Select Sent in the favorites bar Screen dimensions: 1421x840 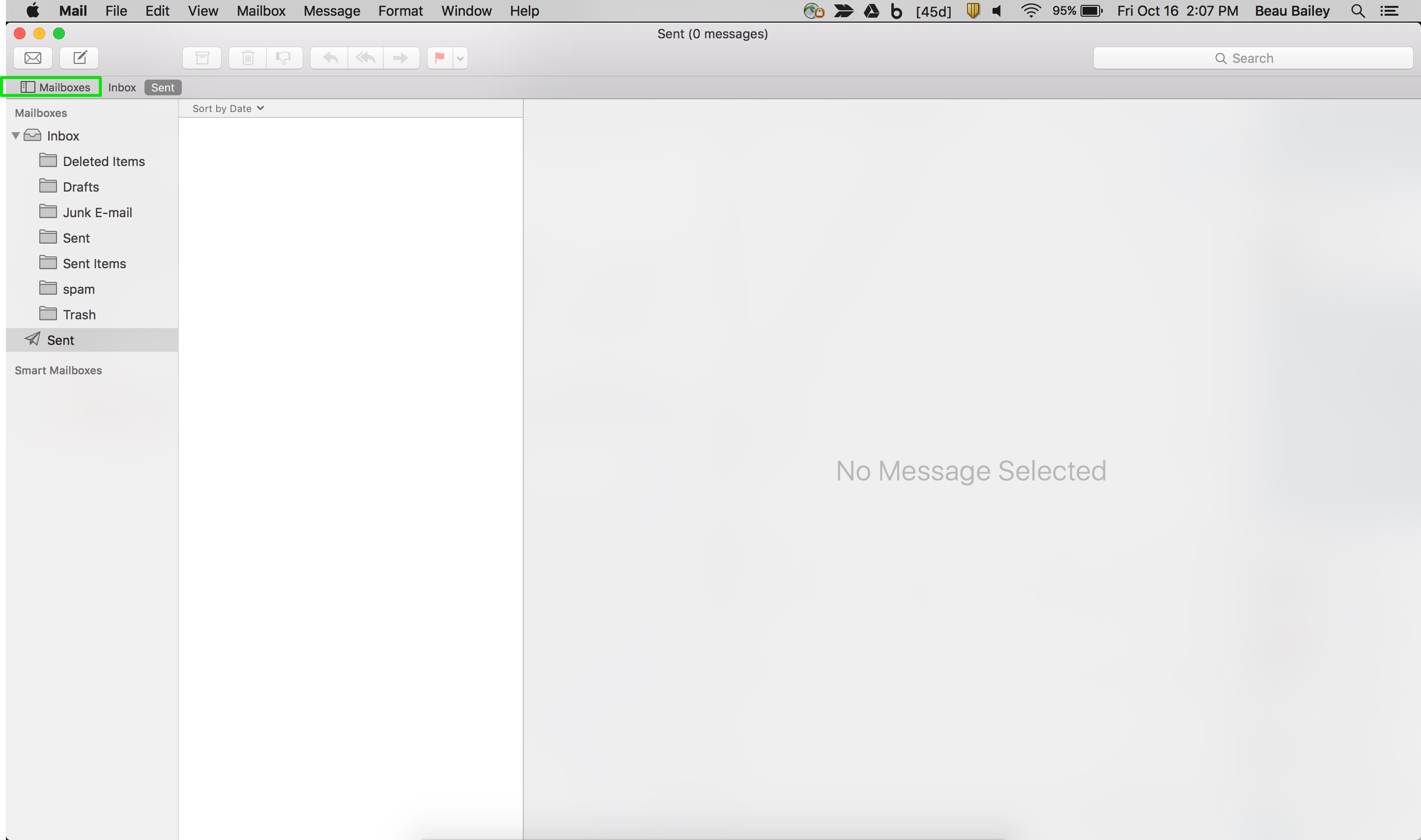point(163,87)
